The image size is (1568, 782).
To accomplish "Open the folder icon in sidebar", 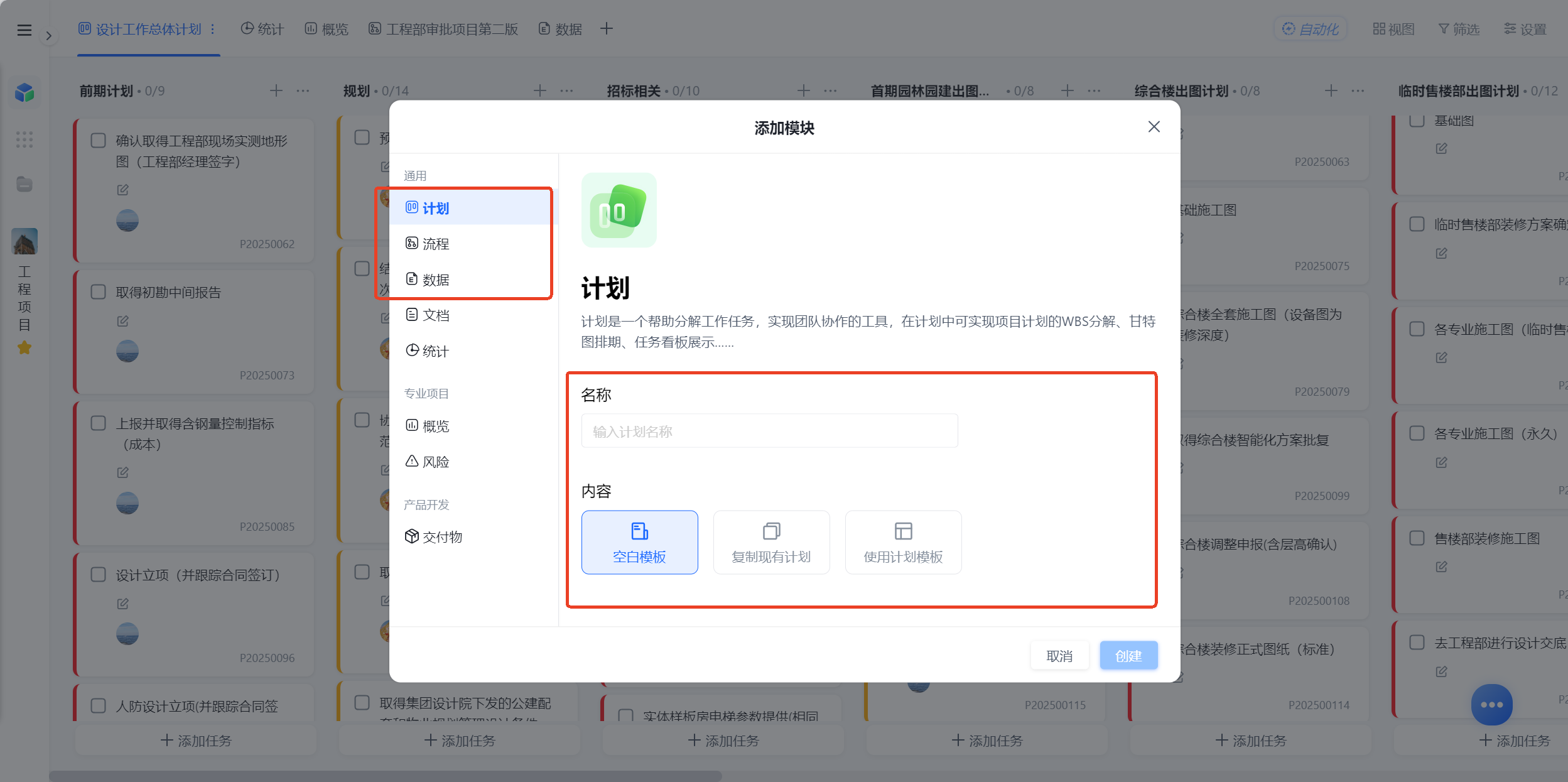I will tap(24, 184).
